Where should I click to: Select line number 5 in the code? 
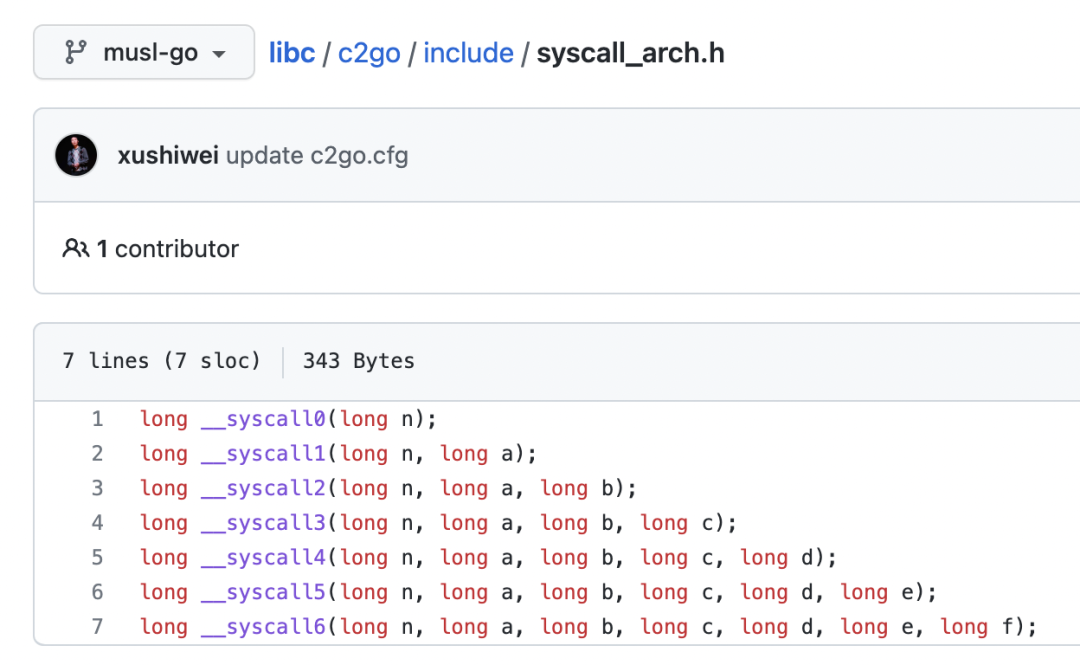[98, 557]
